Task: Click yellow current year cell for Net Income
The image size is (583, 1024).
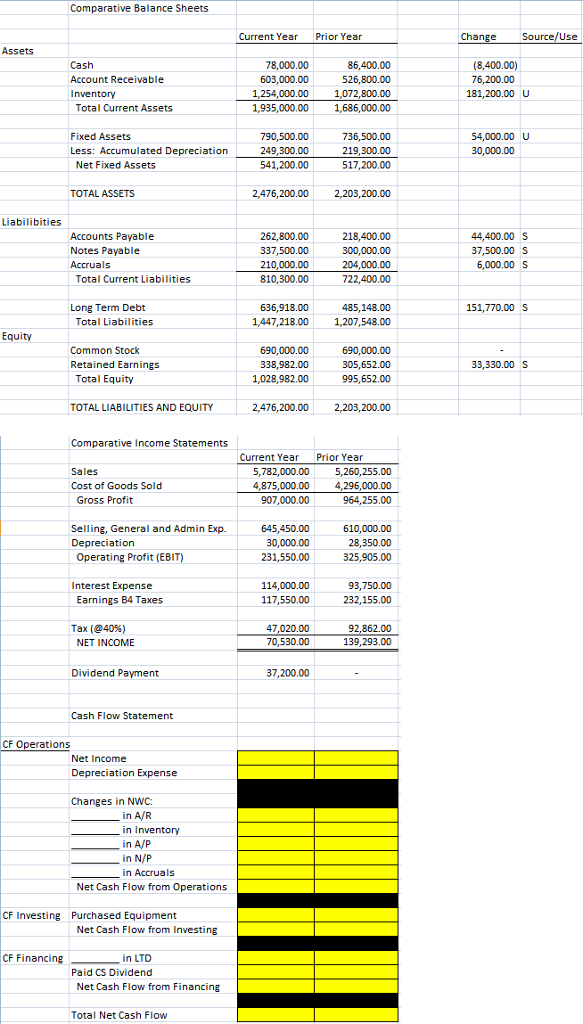Action: pyautogui.click(x=276, y=758)
